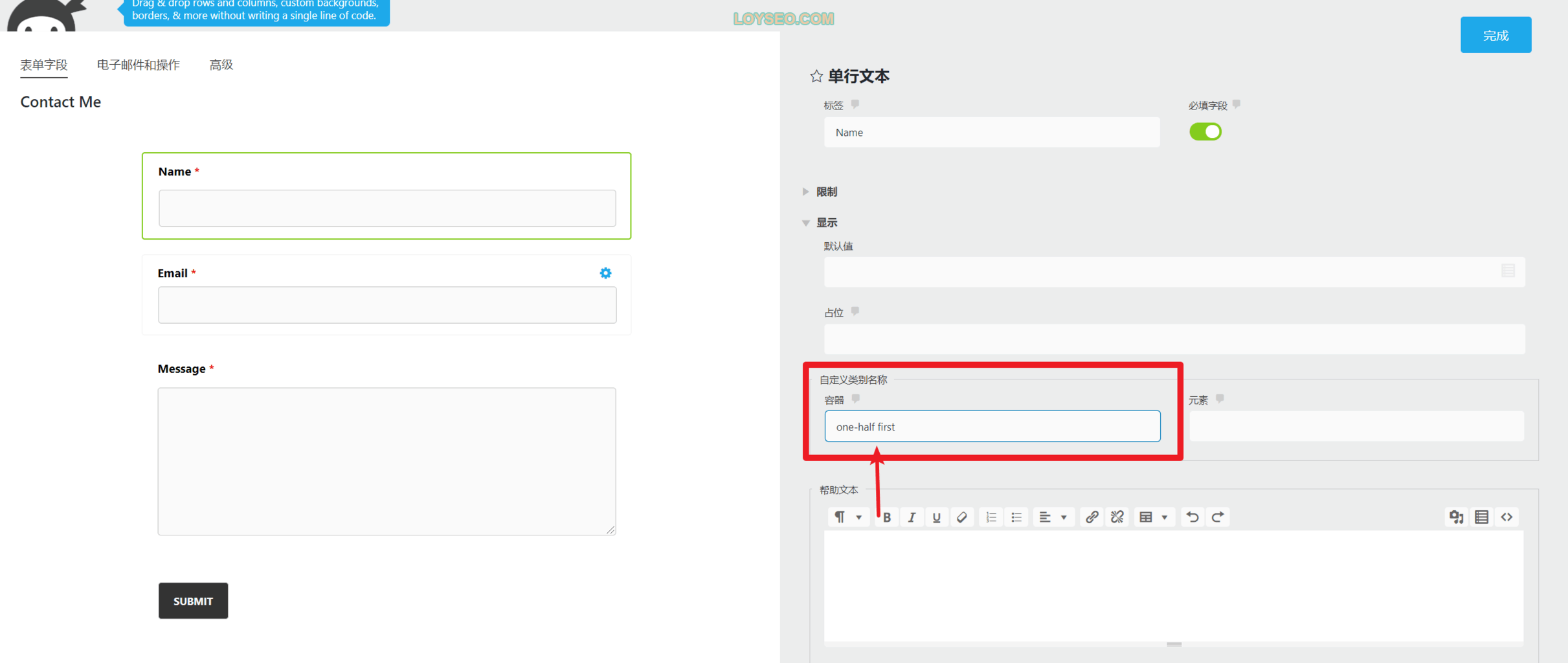Toggle bold formatting in help text editor

(887, 517)
